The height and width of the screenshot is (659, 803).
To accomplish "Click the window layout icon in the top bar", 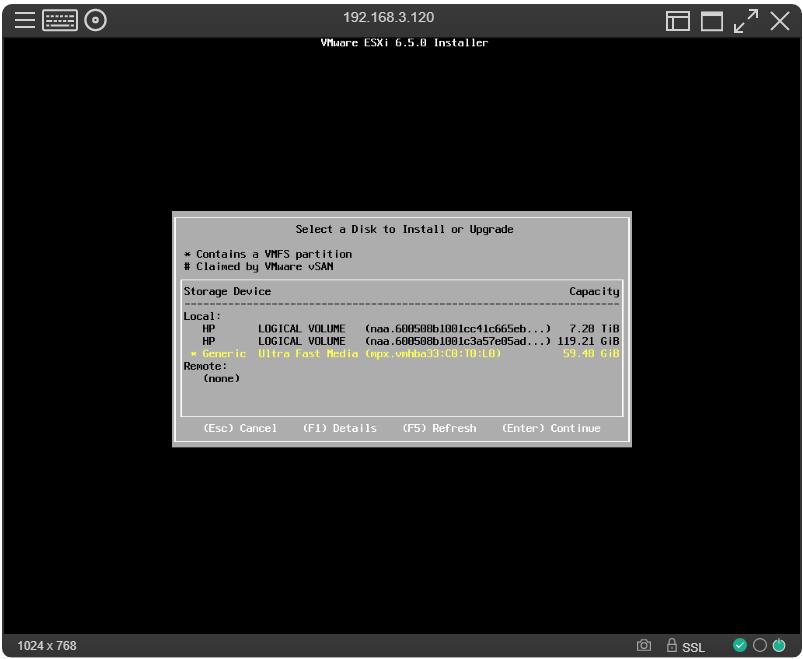I will [x=679, y=21].
